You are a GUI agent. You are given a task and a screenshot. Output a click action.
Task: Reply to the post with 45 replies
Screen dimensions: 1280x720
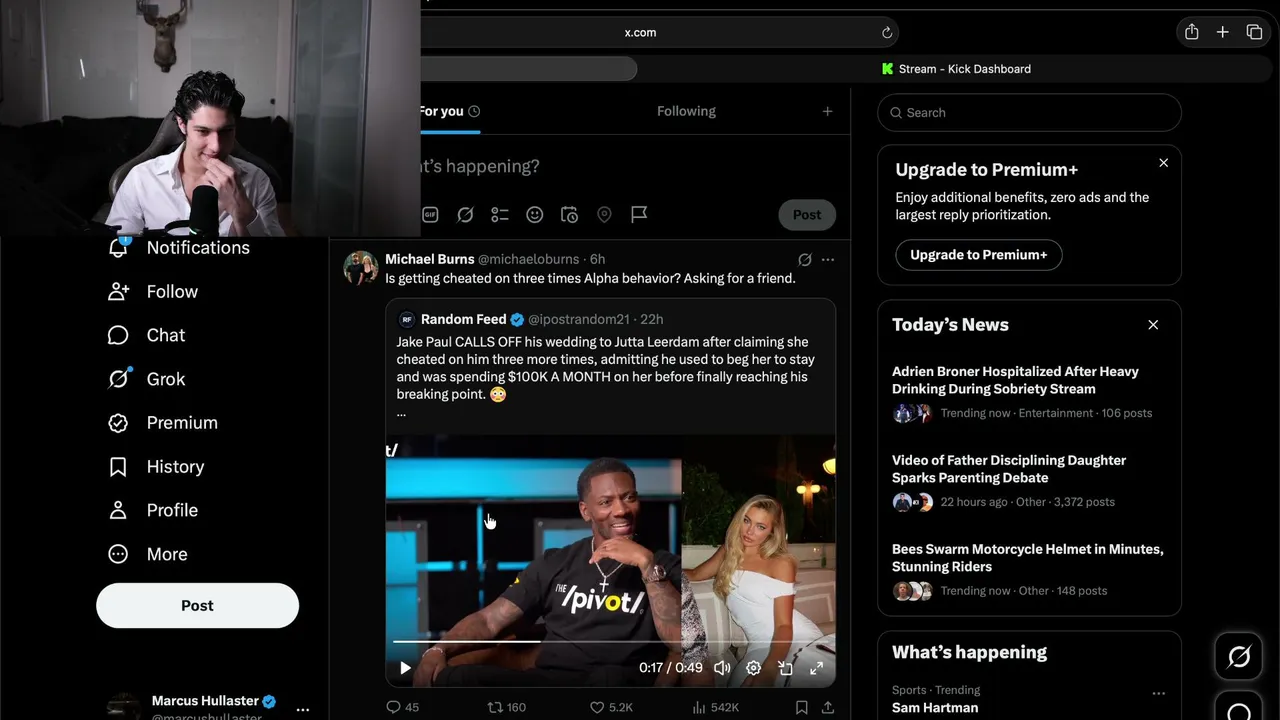pyautogui.click(x=402, y=707)
